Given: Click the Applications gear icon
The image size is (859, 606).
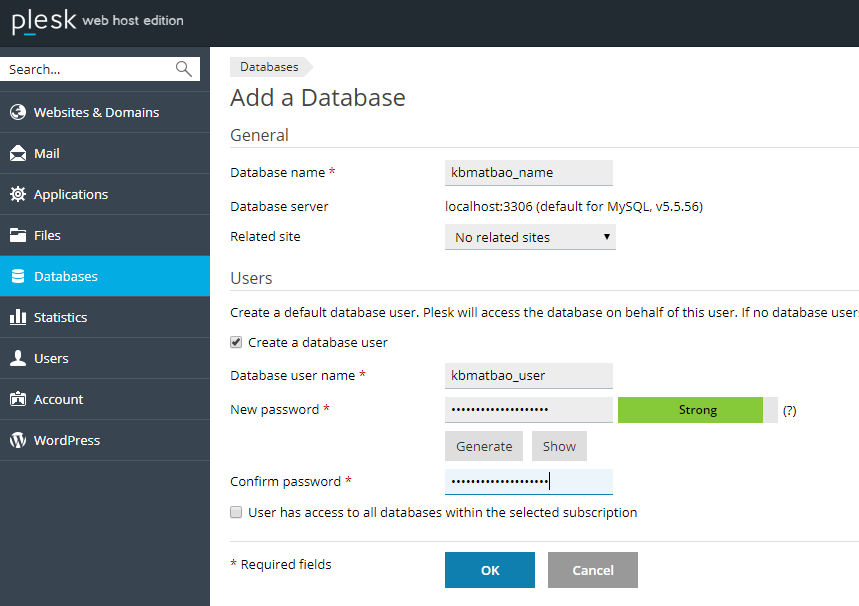Looking at the screenshot, I should tap(18, 194).
